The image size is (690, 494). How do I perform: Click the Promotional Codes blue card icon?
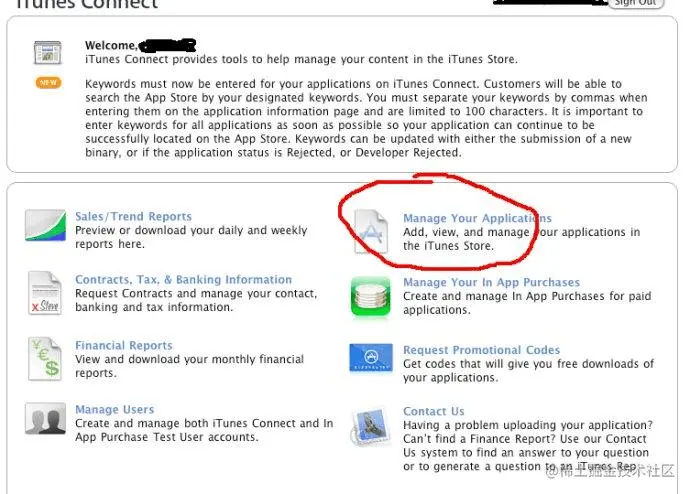coord(371,357)
